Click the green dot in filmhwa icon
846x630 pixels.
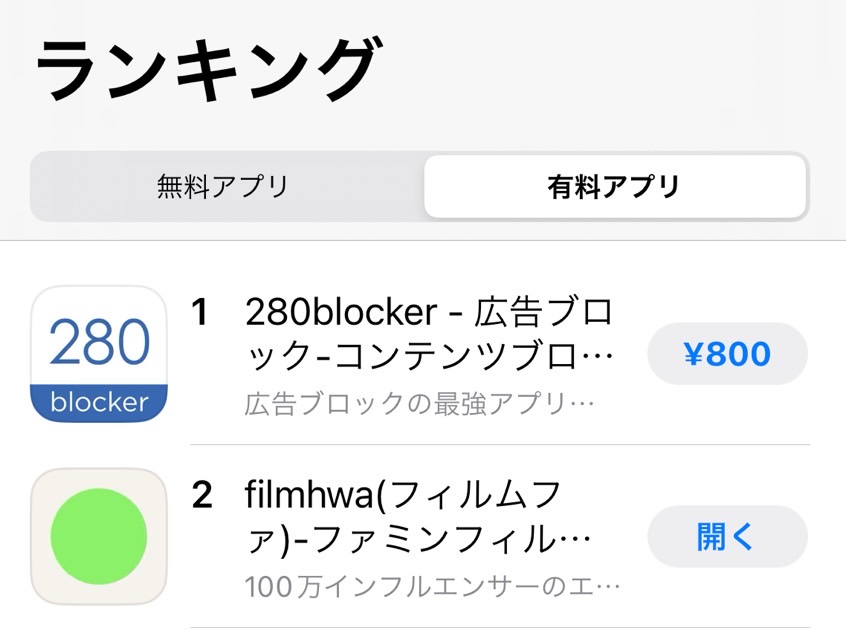point(99,536)
